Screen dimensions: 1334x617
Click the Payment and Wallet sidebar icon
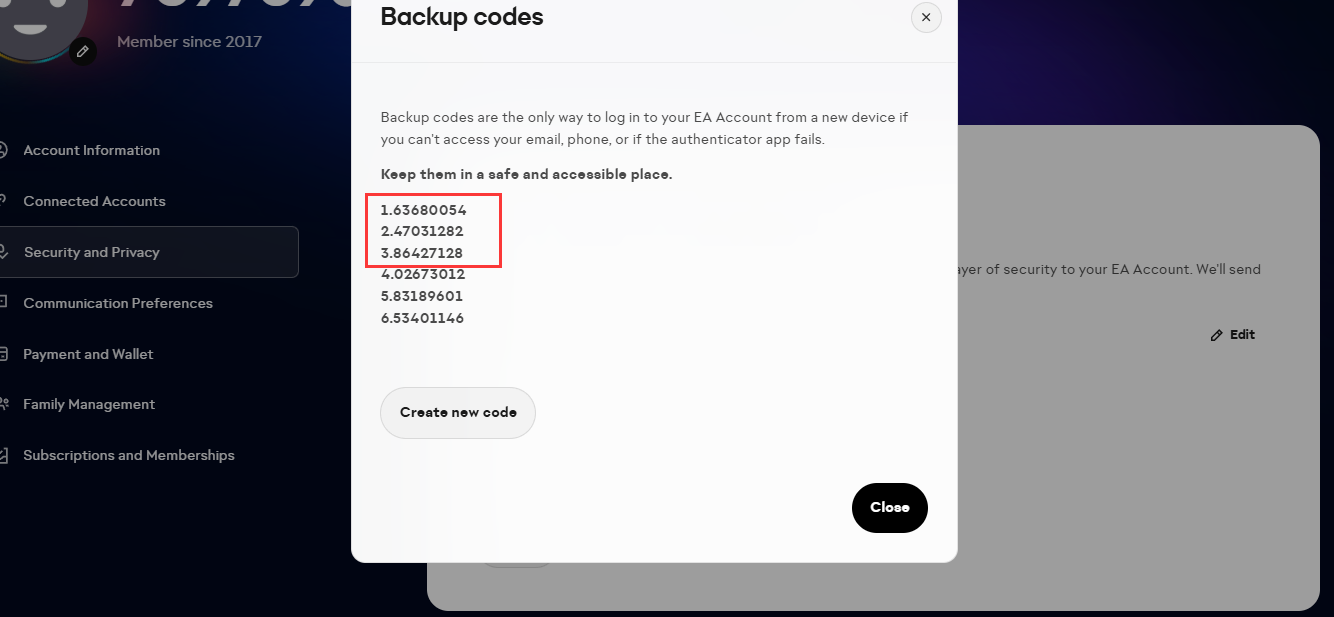click(x=3, y=354)
